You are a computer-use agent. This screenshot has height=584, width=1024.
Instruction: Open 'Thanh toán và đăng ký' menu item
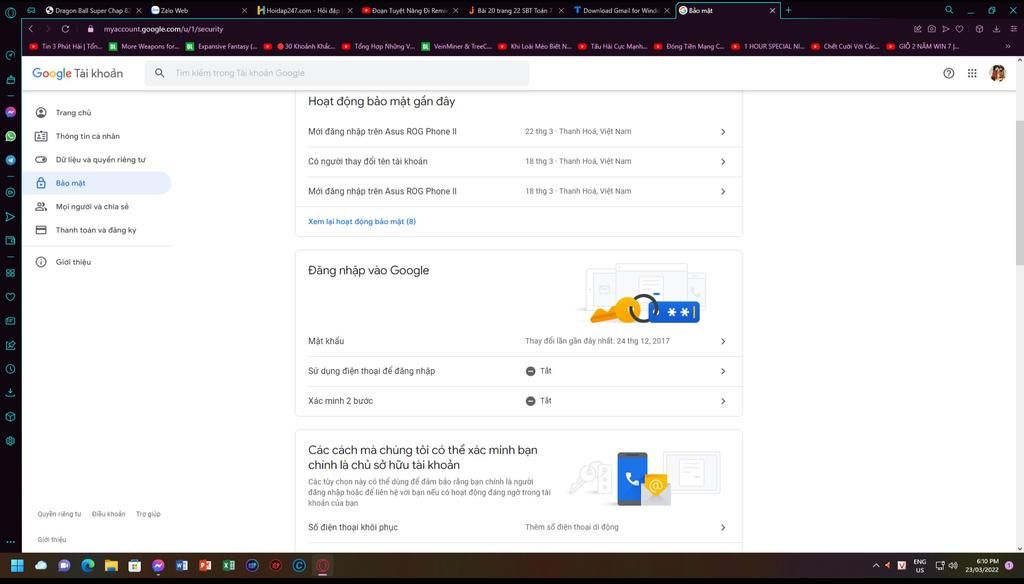(97, 230)
